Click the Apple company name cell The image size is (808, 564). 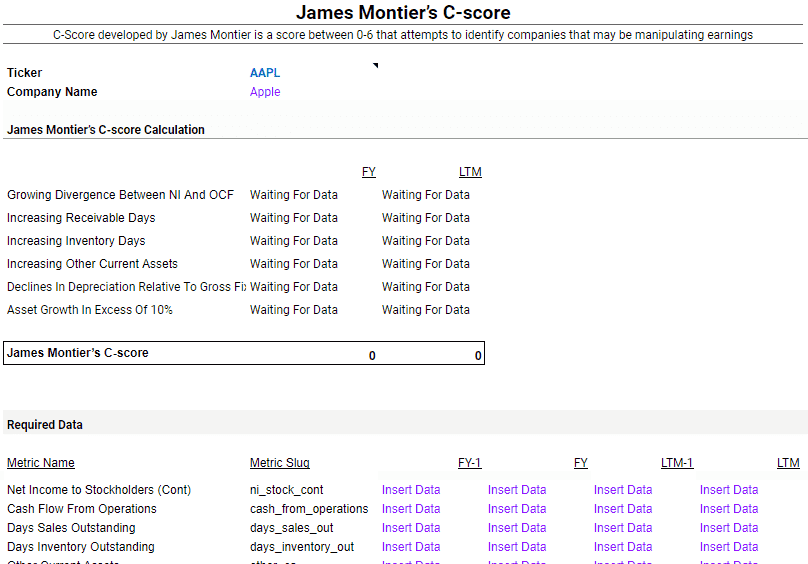[x=265, y=92]
